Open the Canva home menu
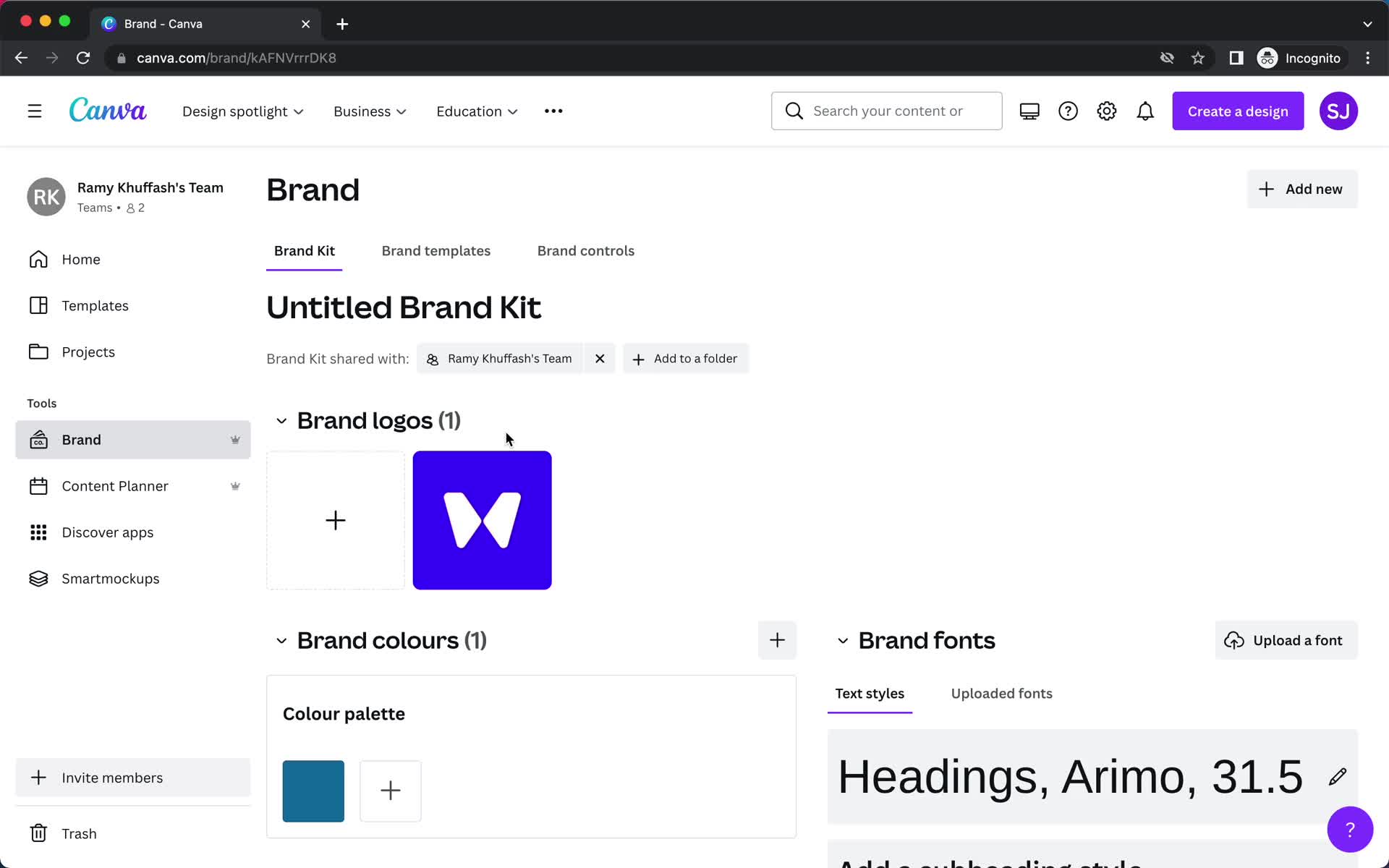The width and height of the screenshot is (1389, 868). (x=33, y=111)
